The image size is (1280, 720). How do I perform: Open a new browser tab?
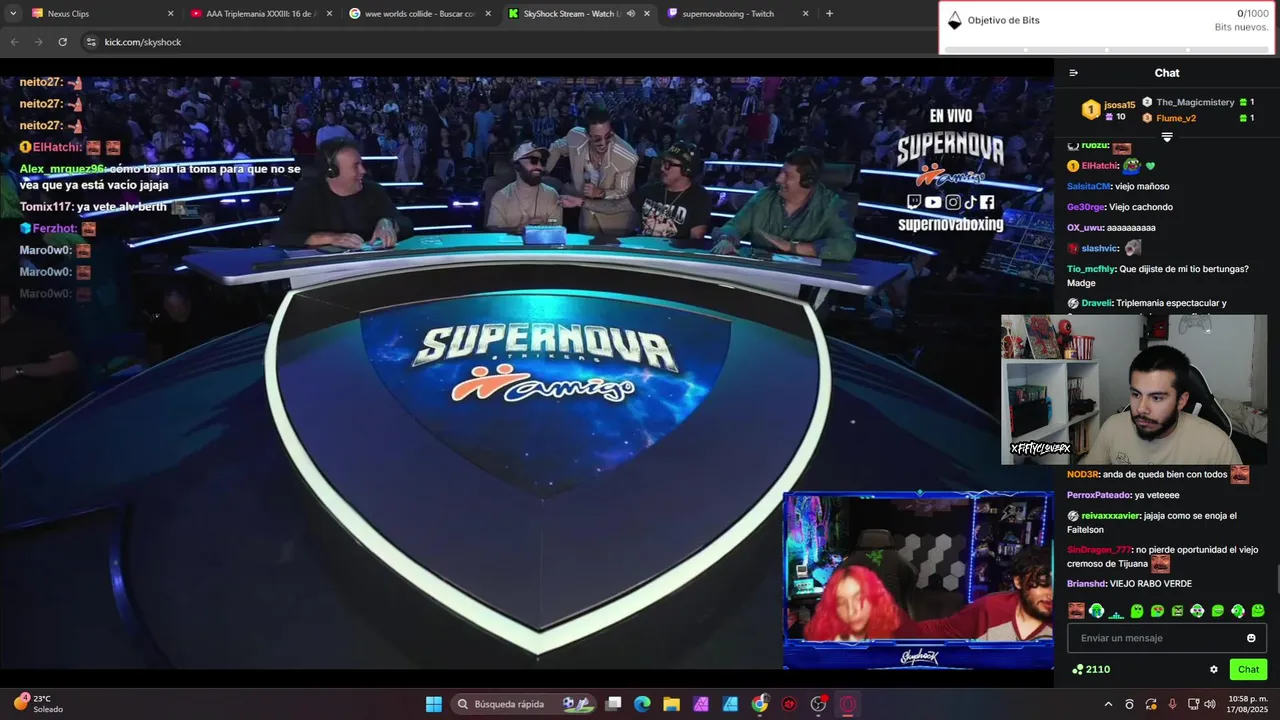pyautogui.click(x=829, y=14)
